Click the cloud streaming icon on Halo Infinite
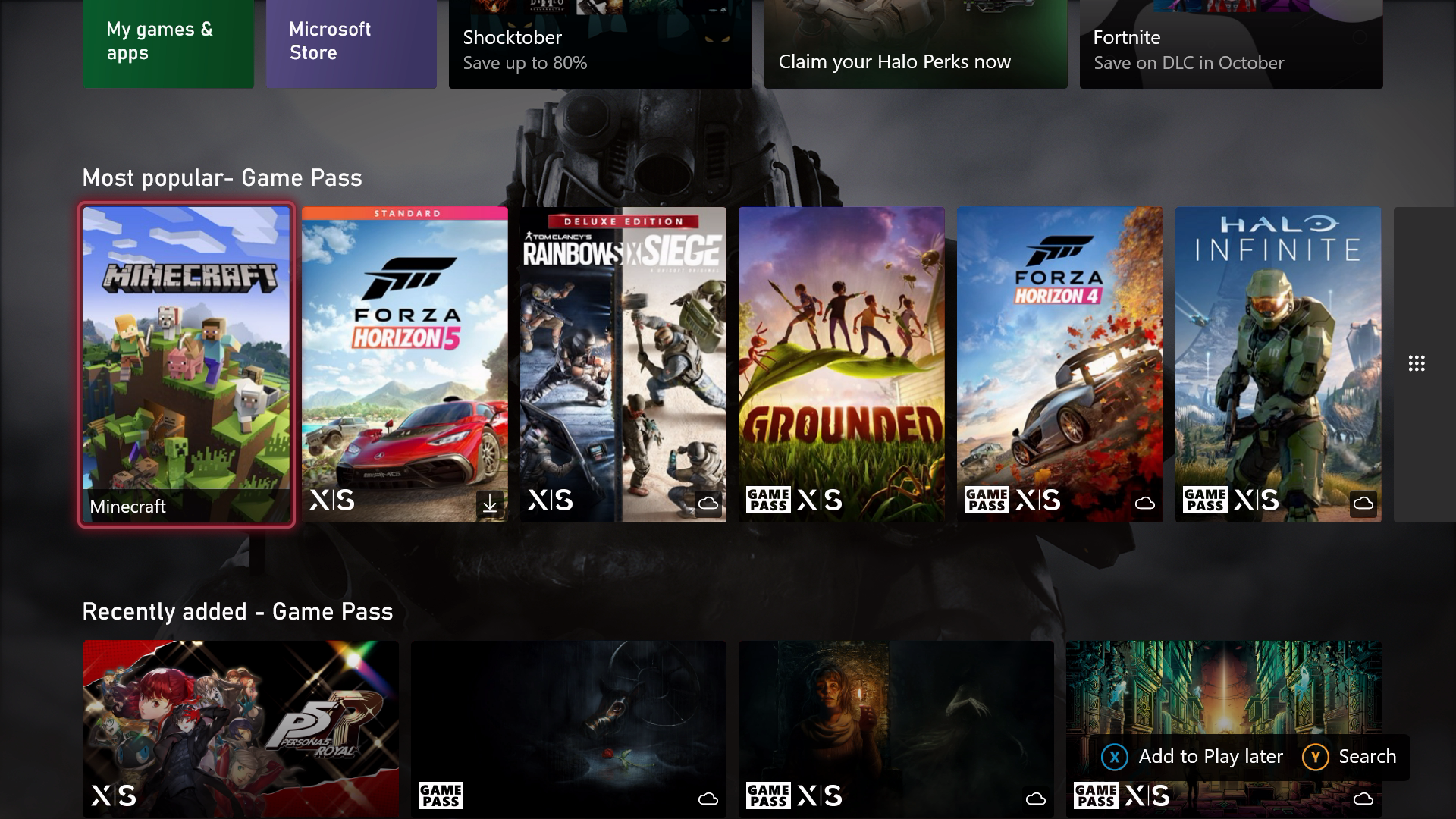1456x819 pixels. 1362,502
